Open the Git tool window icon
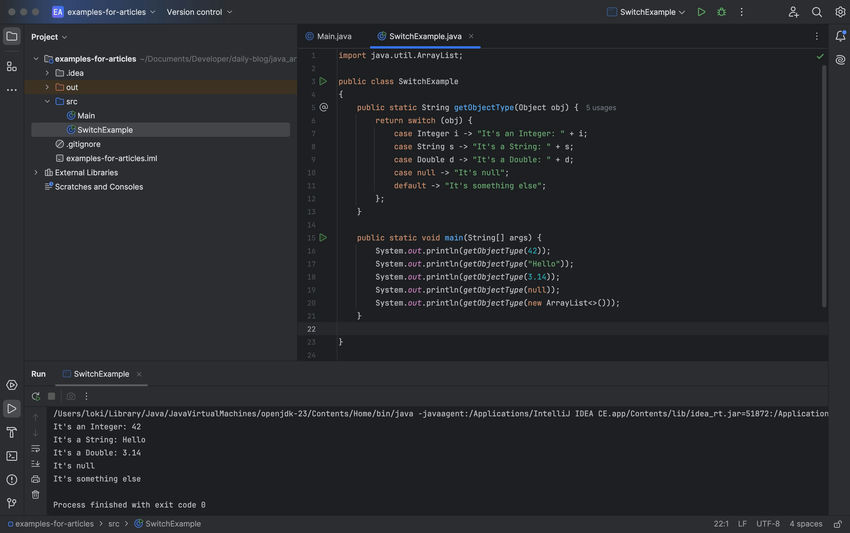850x533 pixels. pos(11,503)
